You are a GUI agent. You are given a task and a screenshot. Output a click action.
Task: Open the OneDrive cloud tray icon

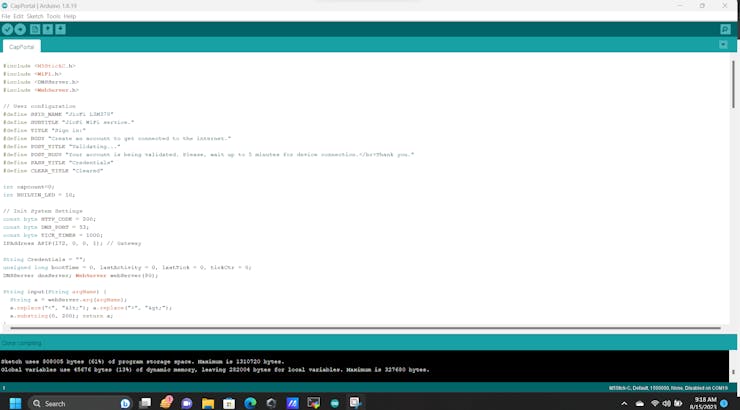pyautogui.click(x=639, y=404)
